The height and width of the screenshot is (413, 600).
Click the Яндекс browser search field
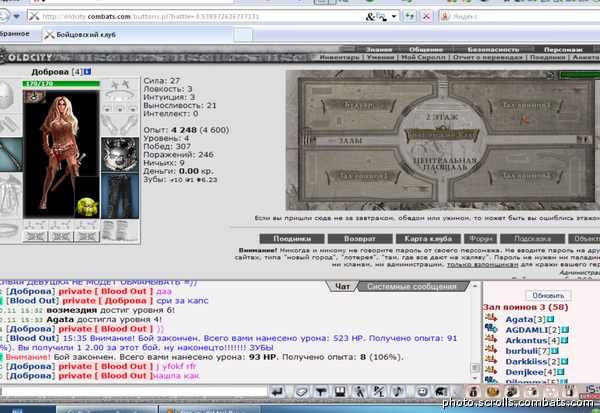pyautogui.click(x=520, y=16)
